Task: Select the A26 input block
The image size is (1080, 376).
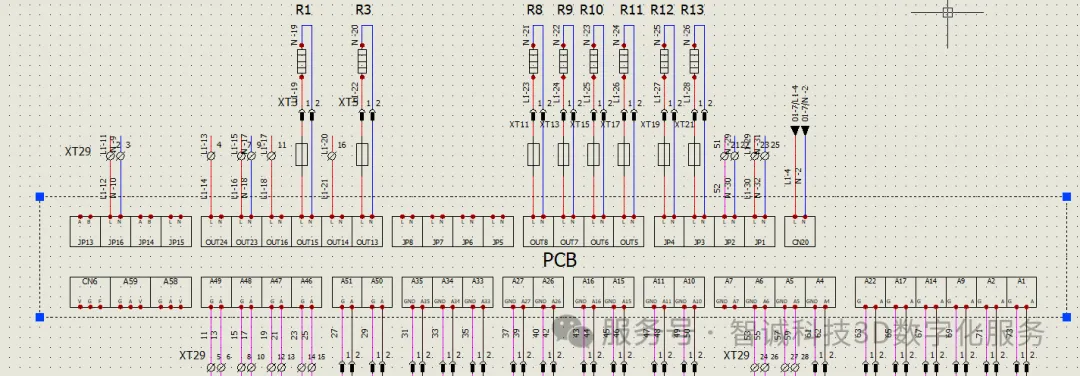Action: [548, 292]
